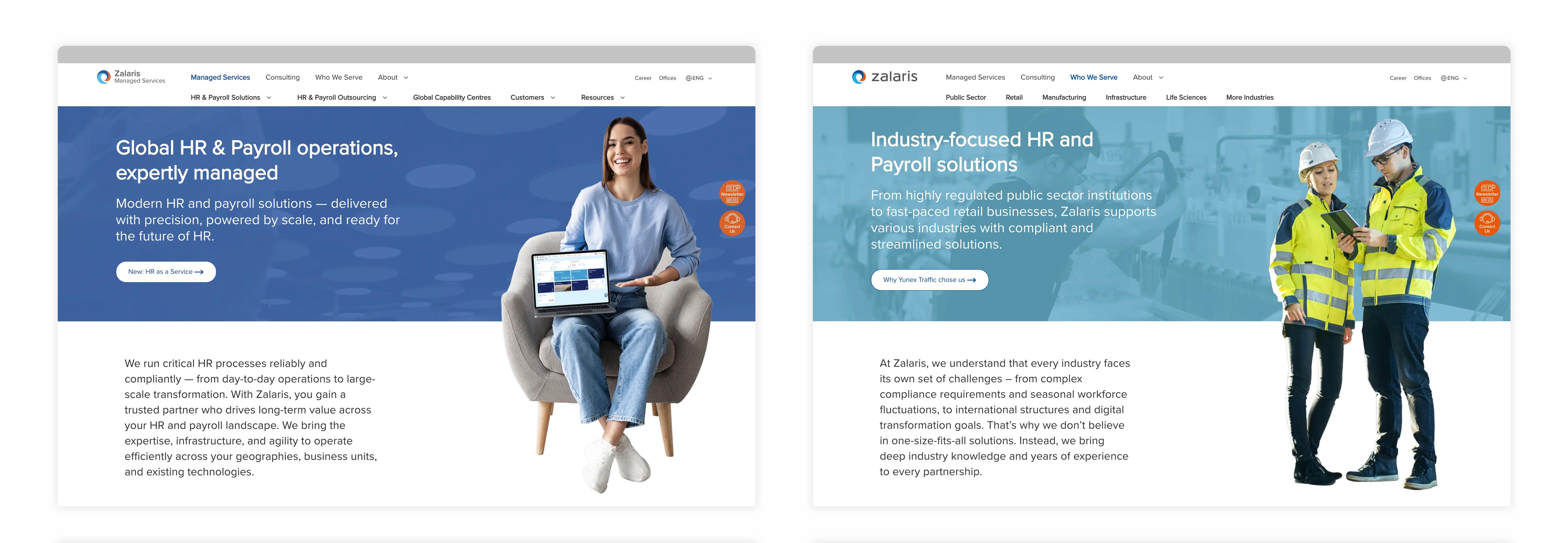
Task: Click the lowercase zalaris logo on right page
Action: click(884, 77)
